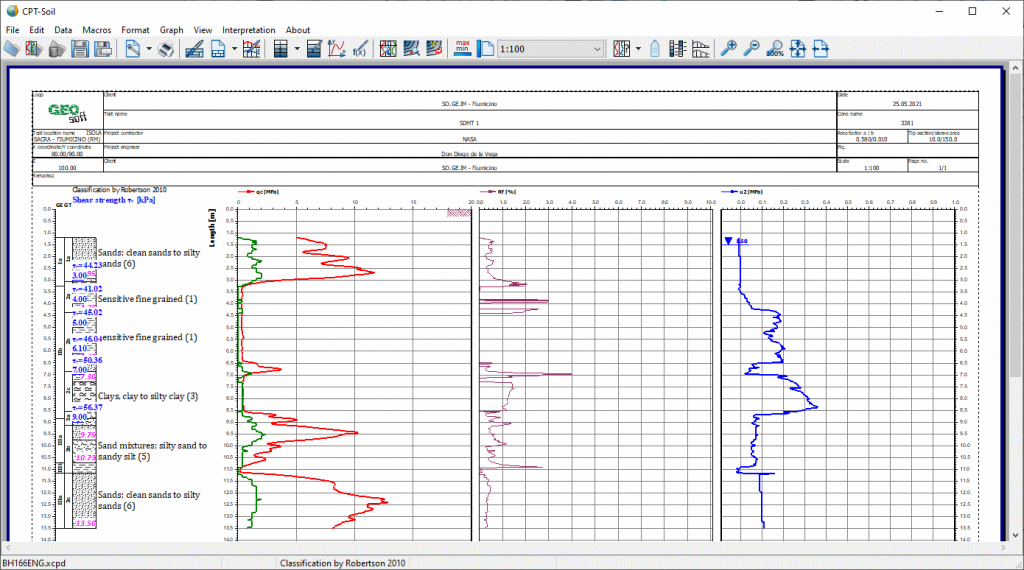1024x570 pixels.
Task: Open the Macros menu
Action: tap(97, 30)
